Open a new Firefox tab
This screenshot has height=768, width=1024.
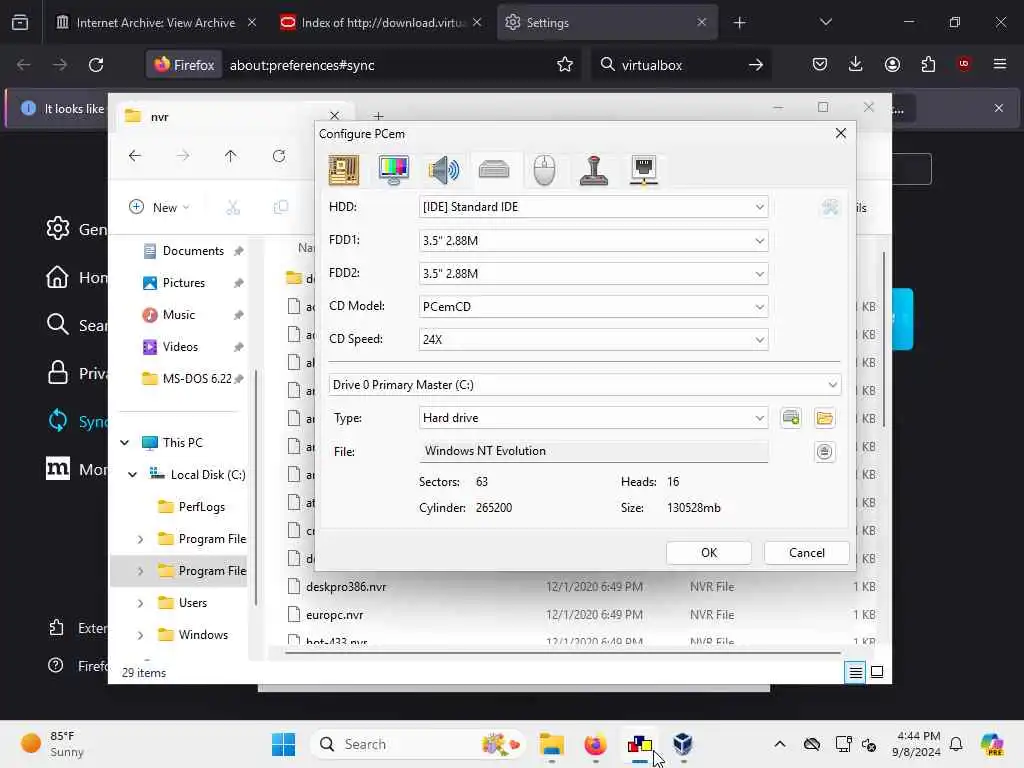point(739,23)
